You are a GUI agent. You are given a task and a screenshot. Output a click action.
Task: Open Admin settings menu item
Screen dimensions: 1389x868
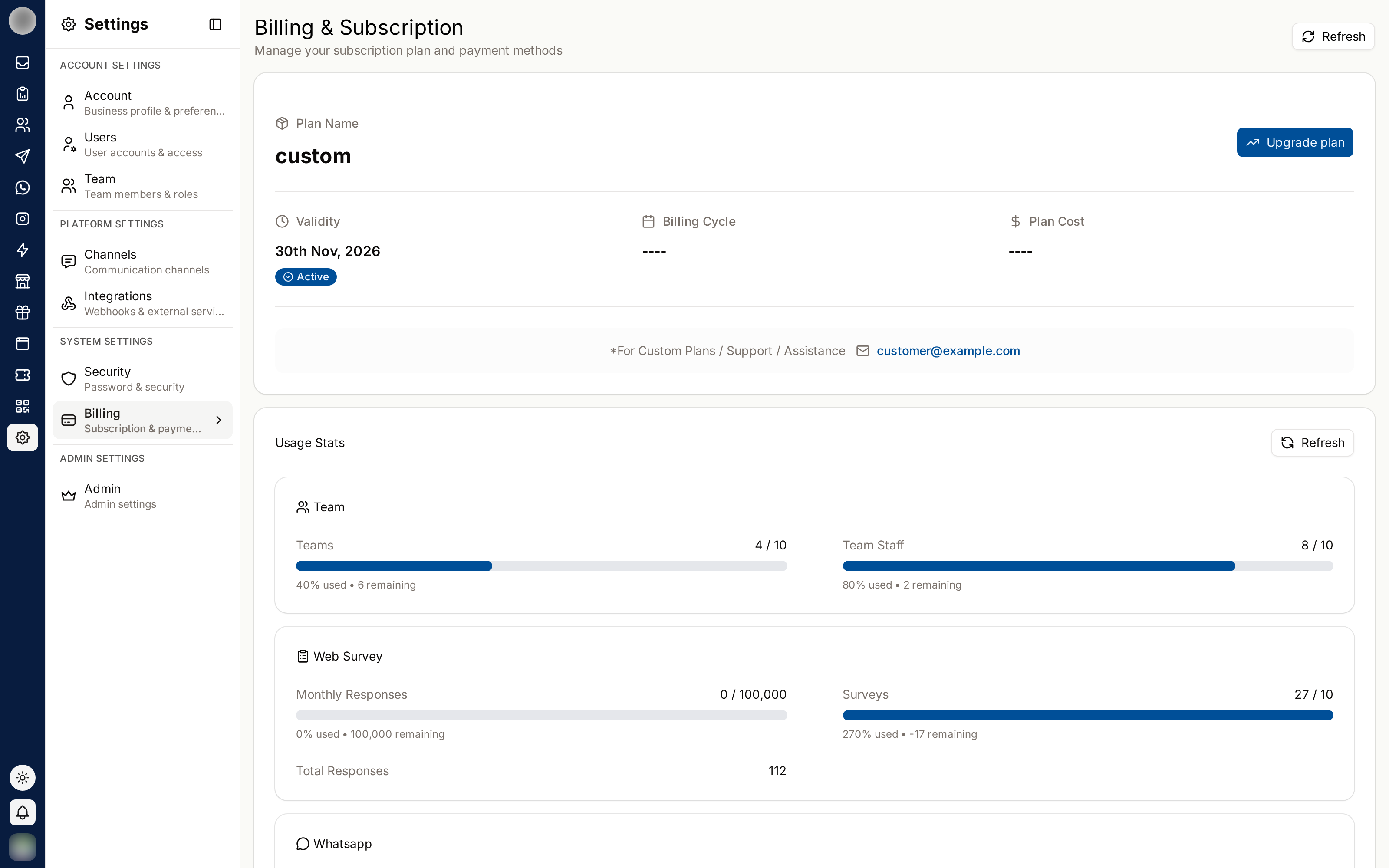(142, 496)
